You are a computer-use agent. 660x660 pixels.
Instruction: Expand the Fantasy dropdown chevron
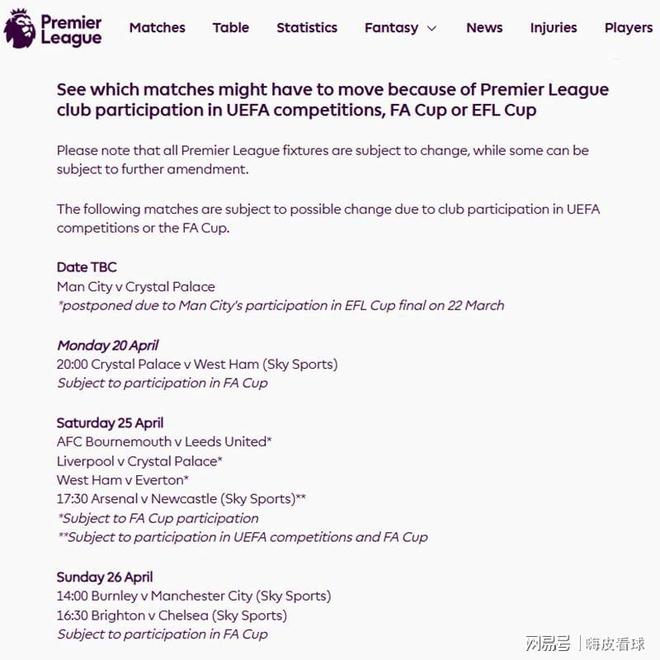coord(432,29)
